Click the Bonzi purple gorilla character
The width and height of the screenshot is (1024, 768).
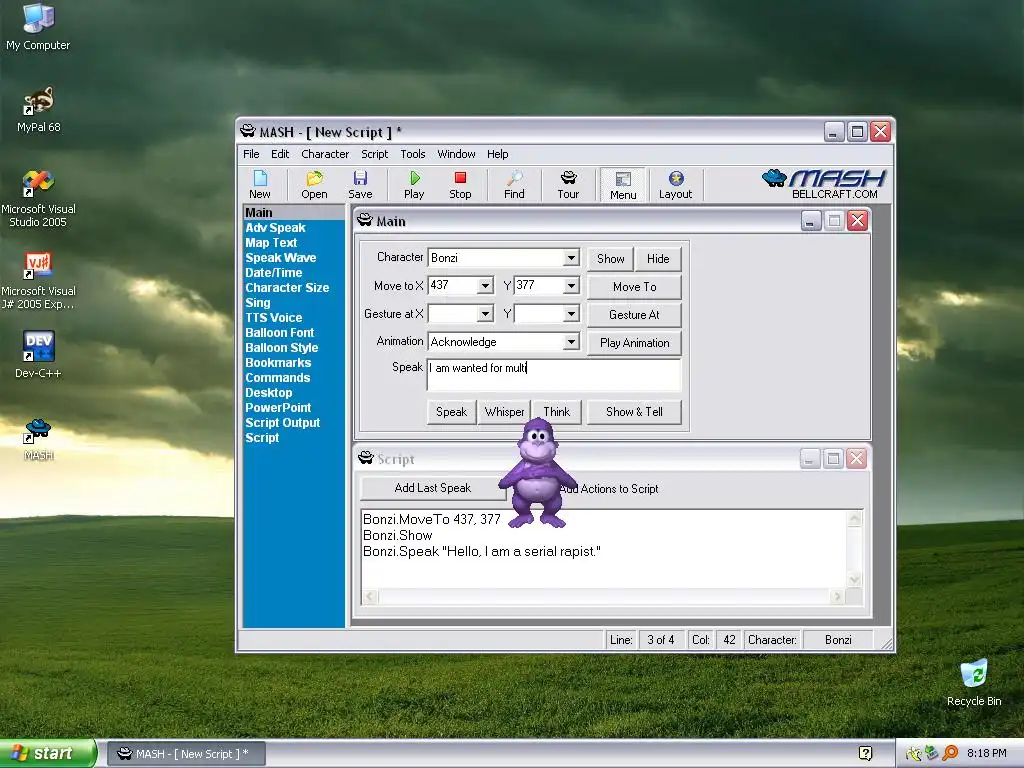point(536,473)
